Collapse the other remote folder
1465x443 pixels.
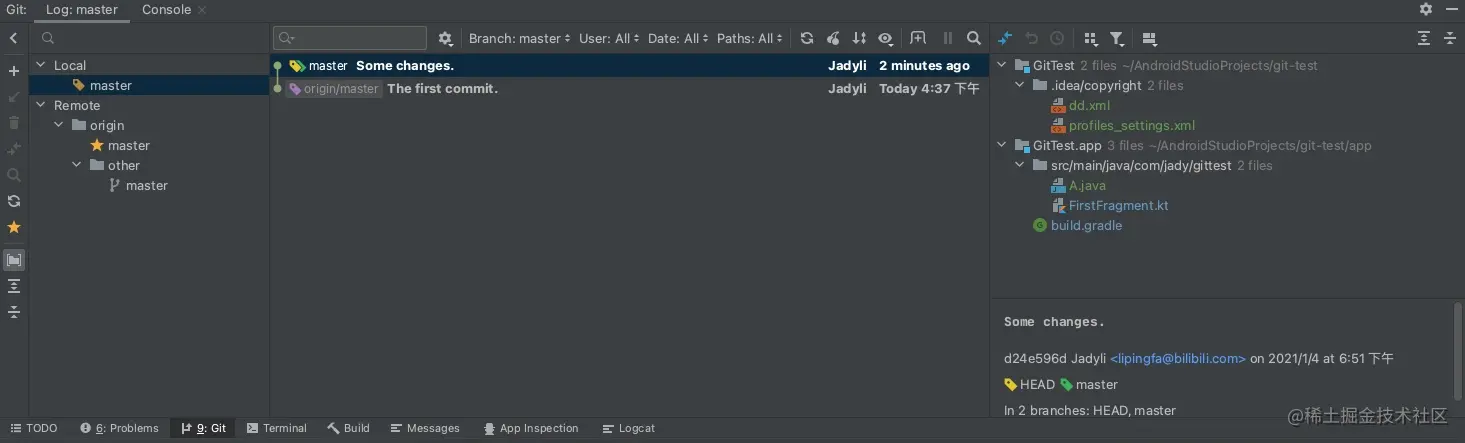77,165
